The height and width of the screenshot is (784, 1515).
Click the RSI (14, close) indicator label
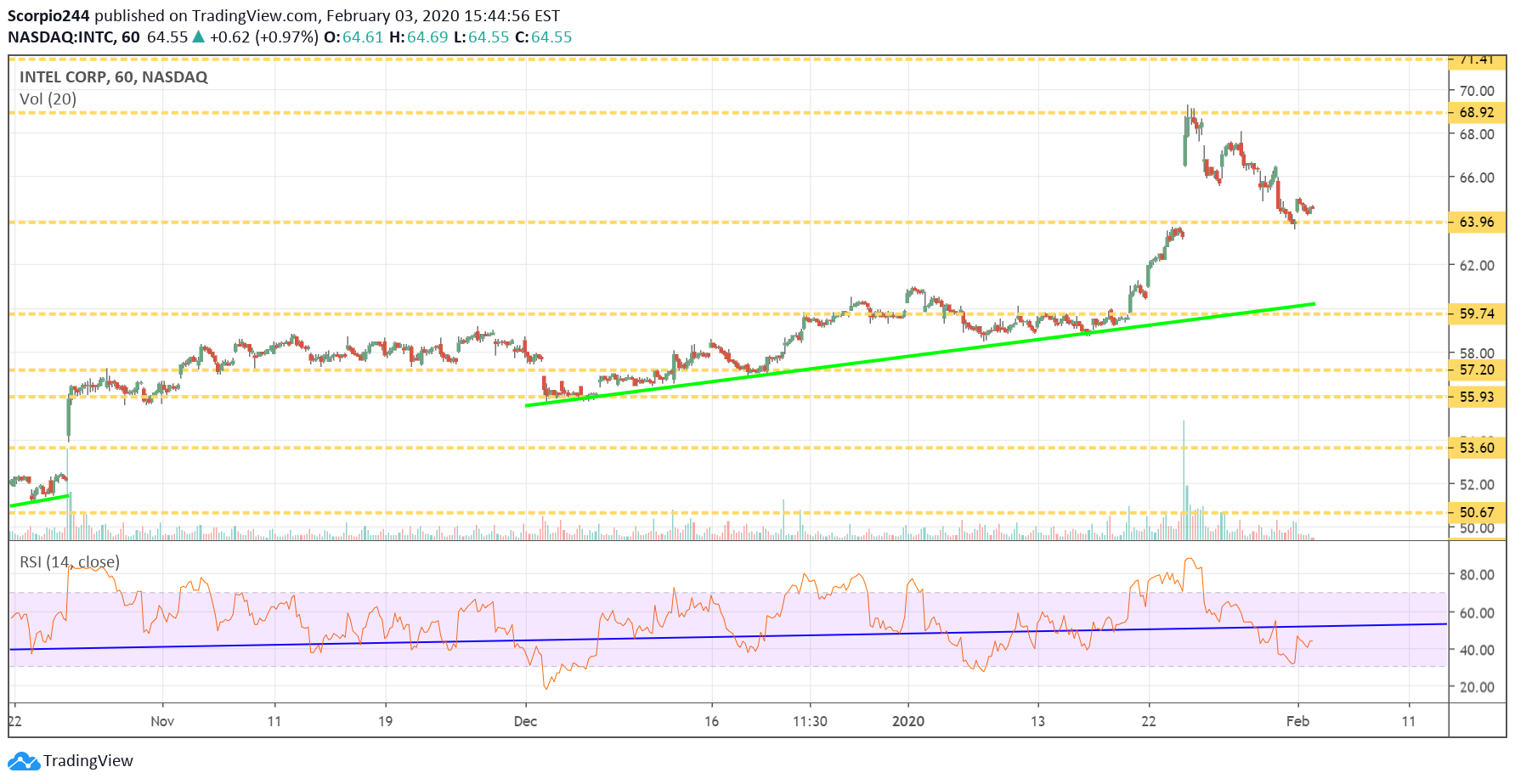[70, 562]
